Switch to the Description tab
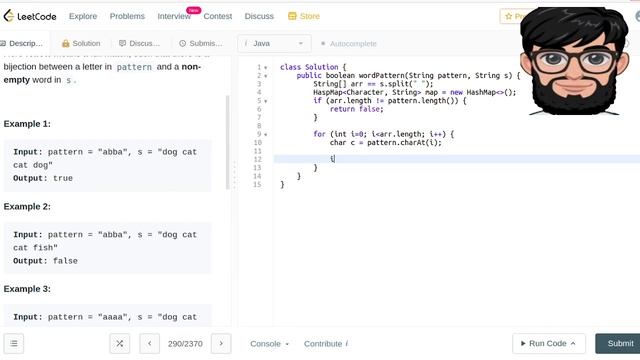The height and width of the screenshot is (360, 640). click(22, 43)
